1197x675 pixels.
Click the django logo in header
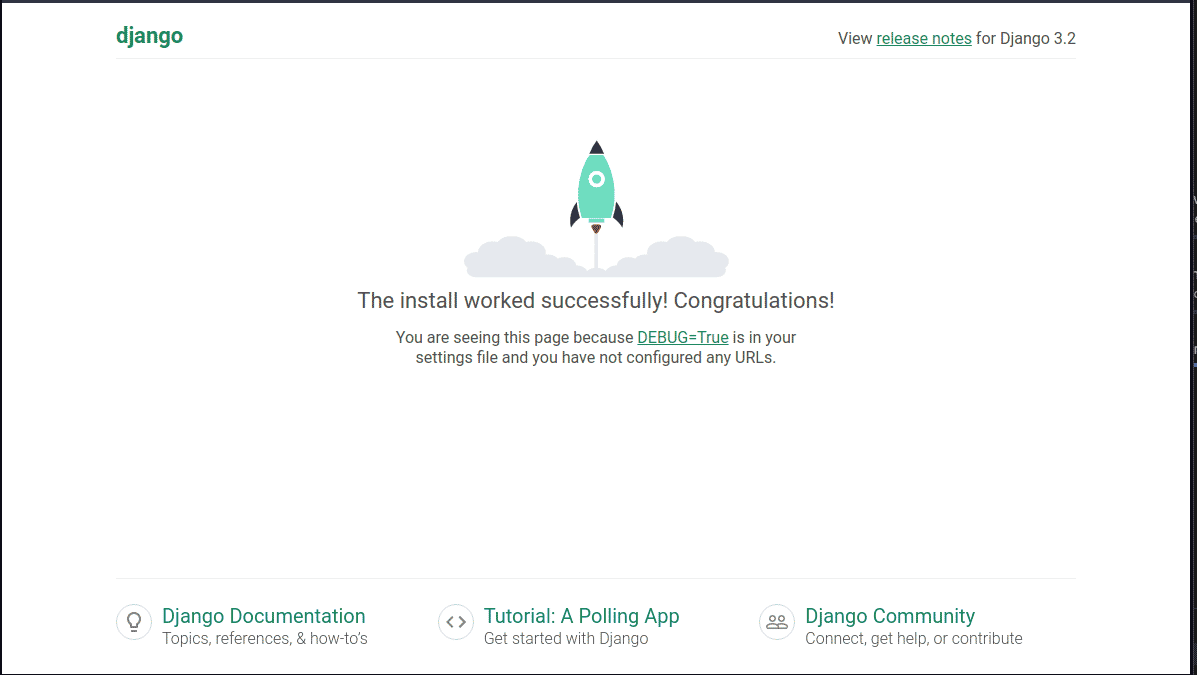pyautogui.click(x=150, y=37)
